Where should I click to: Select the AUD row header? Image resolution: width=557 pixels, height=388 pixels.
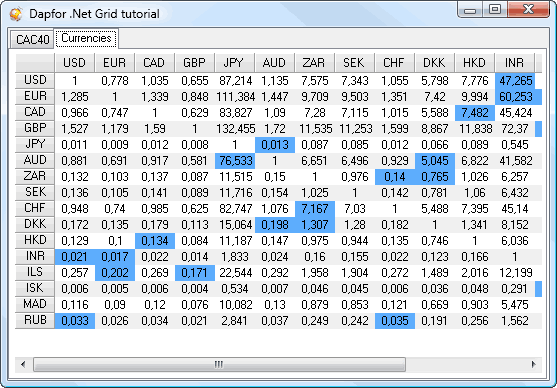point(35,161)
